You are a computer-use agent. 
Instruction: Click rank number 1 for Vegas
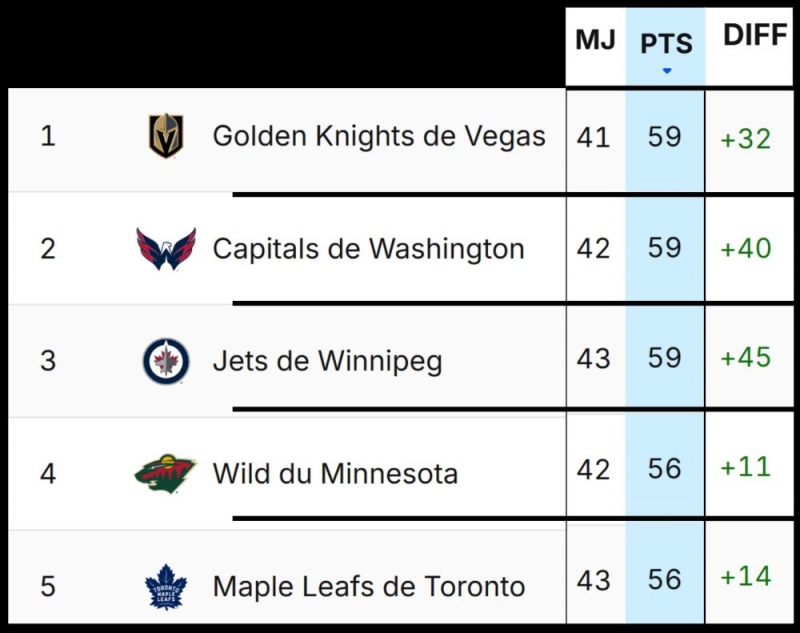click(x=47, y=137)
